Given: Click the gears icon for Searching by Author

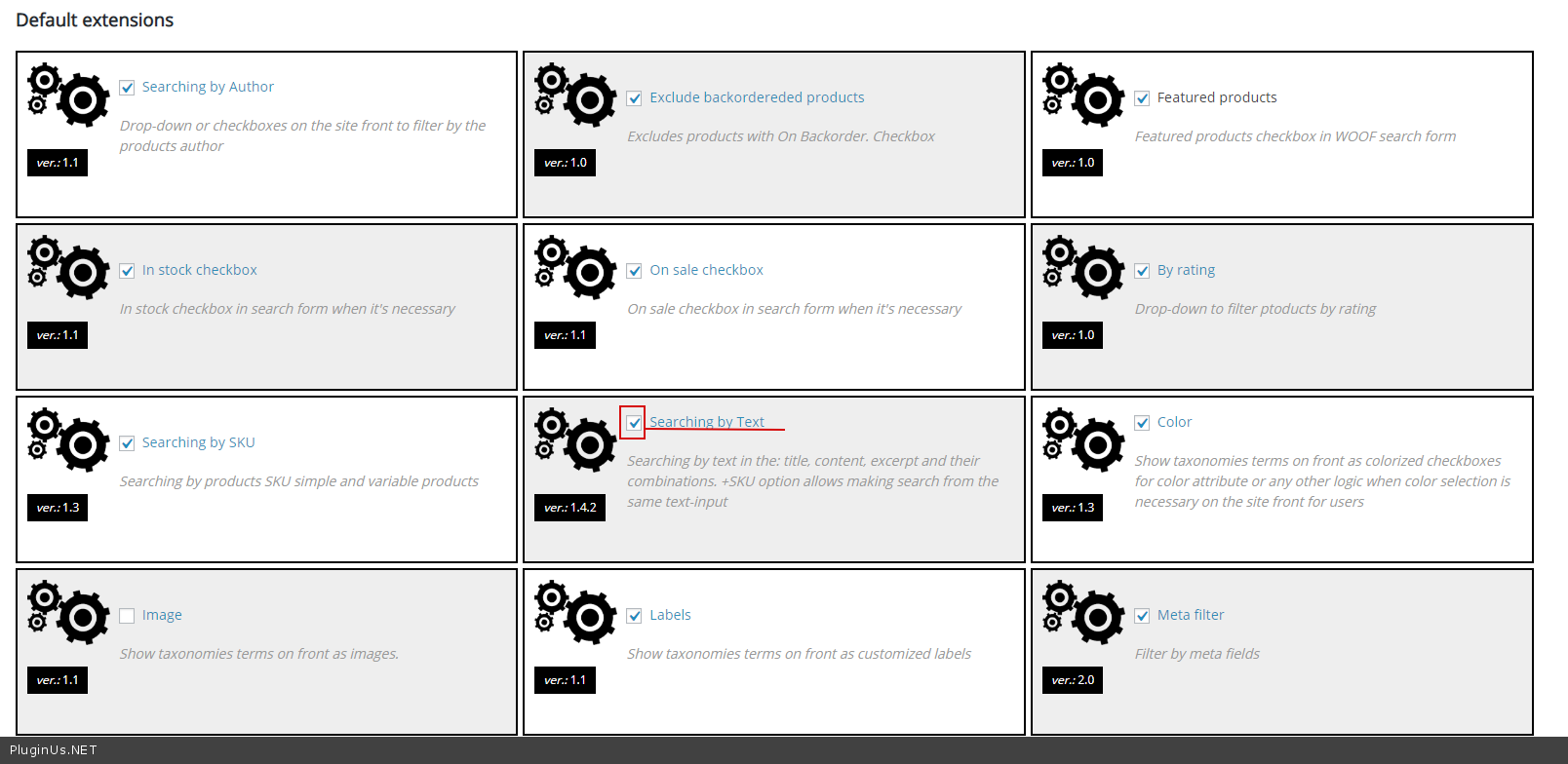Looking at the screenshot, I should click(x=68, y=95).
